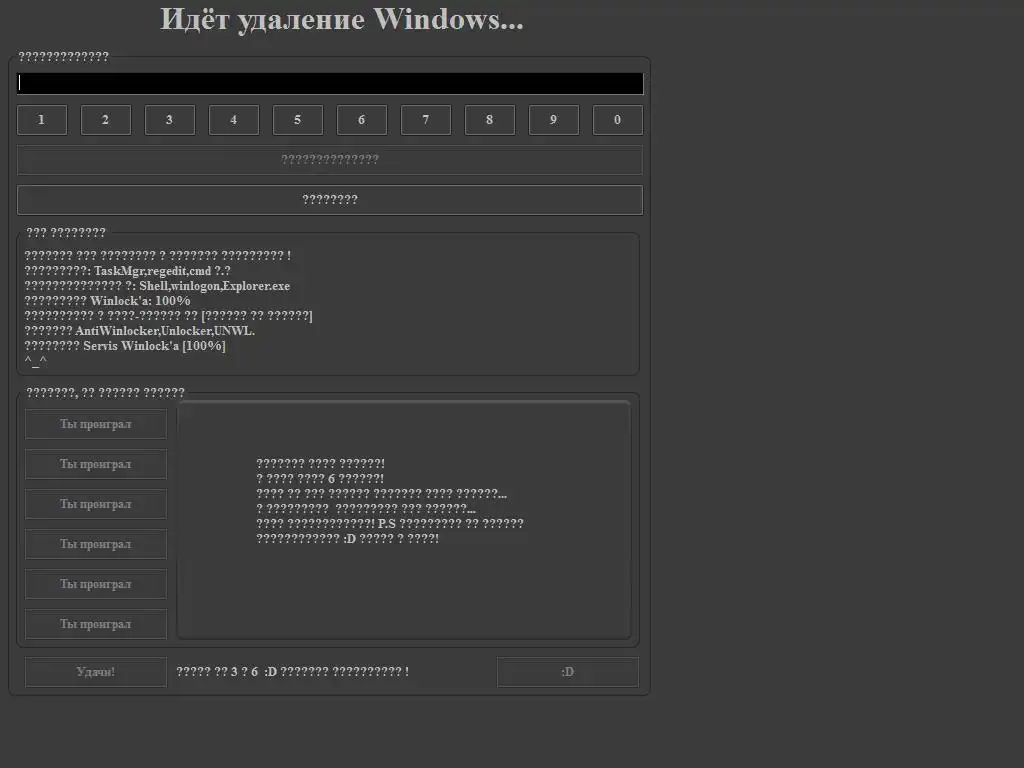This screenshot has width=1024, height=768.
Task: Click keypad digit button 1
Action: click(x=42, y=120)
